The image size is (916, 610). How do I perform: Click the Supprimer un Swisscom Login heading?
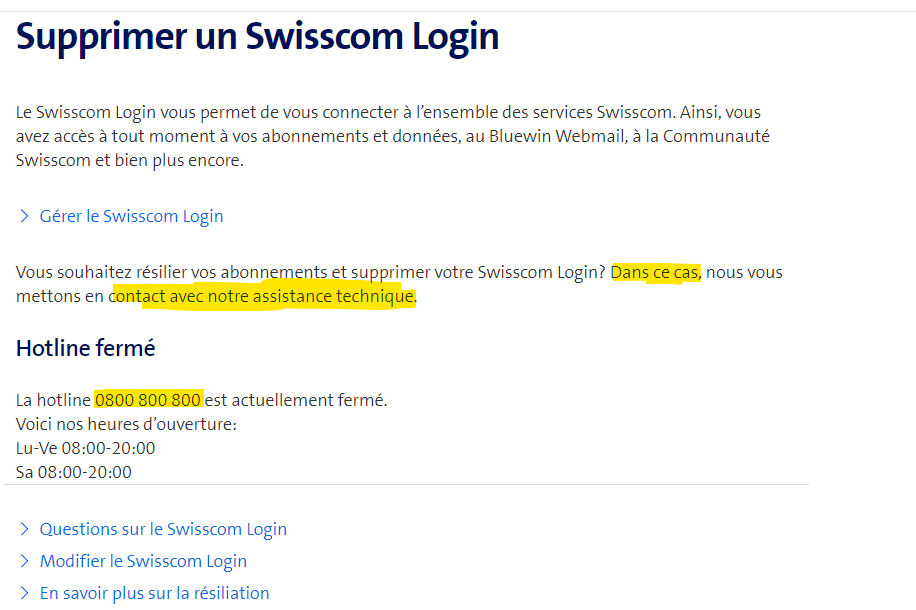point(257,37)
